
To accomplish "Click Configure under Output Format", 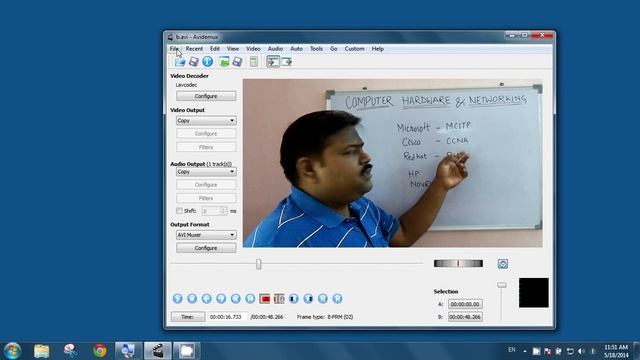I will coord(206,248).
